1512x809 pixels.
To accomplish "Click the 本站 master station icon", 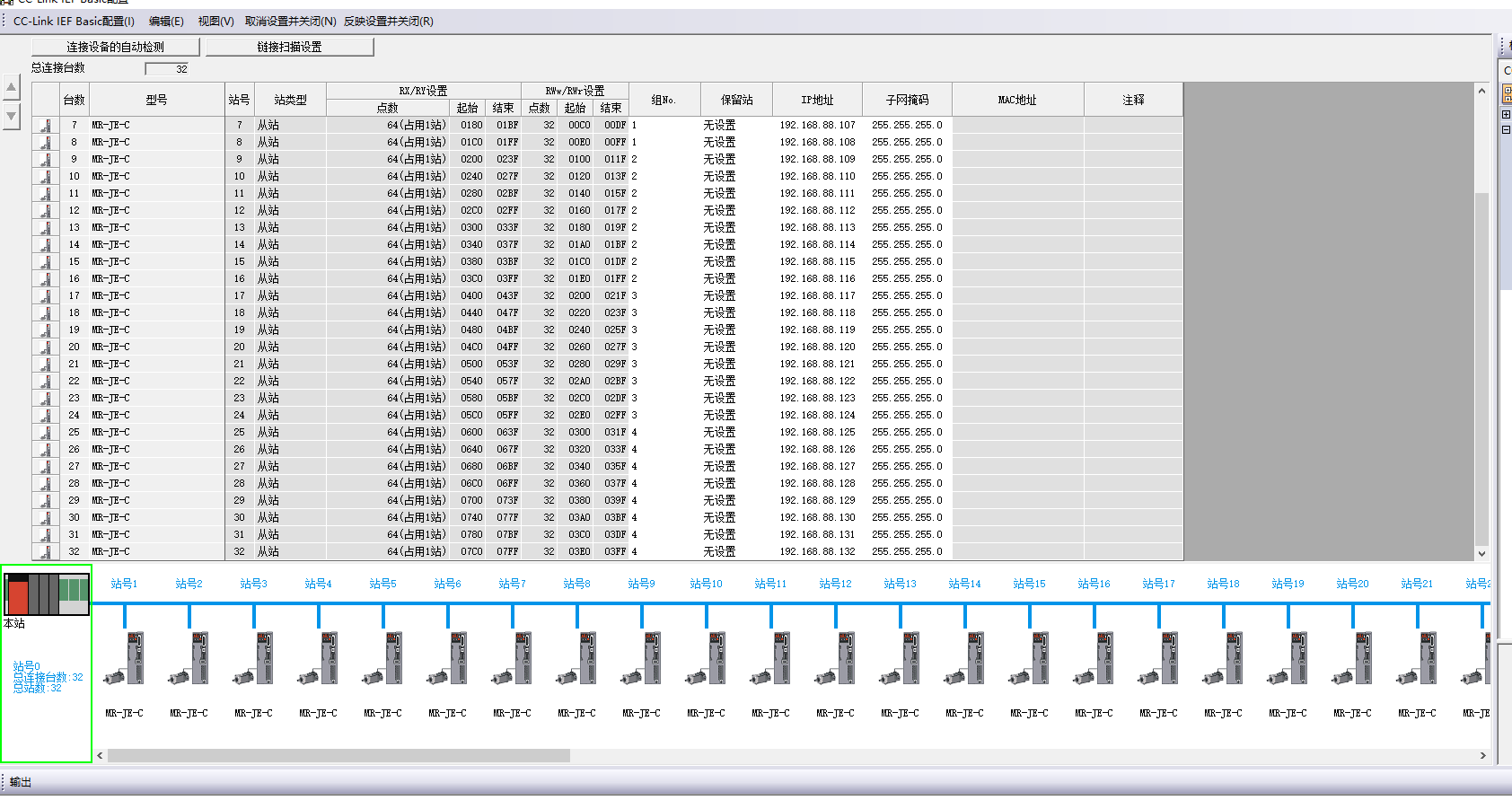I will (x=47, y=594).
